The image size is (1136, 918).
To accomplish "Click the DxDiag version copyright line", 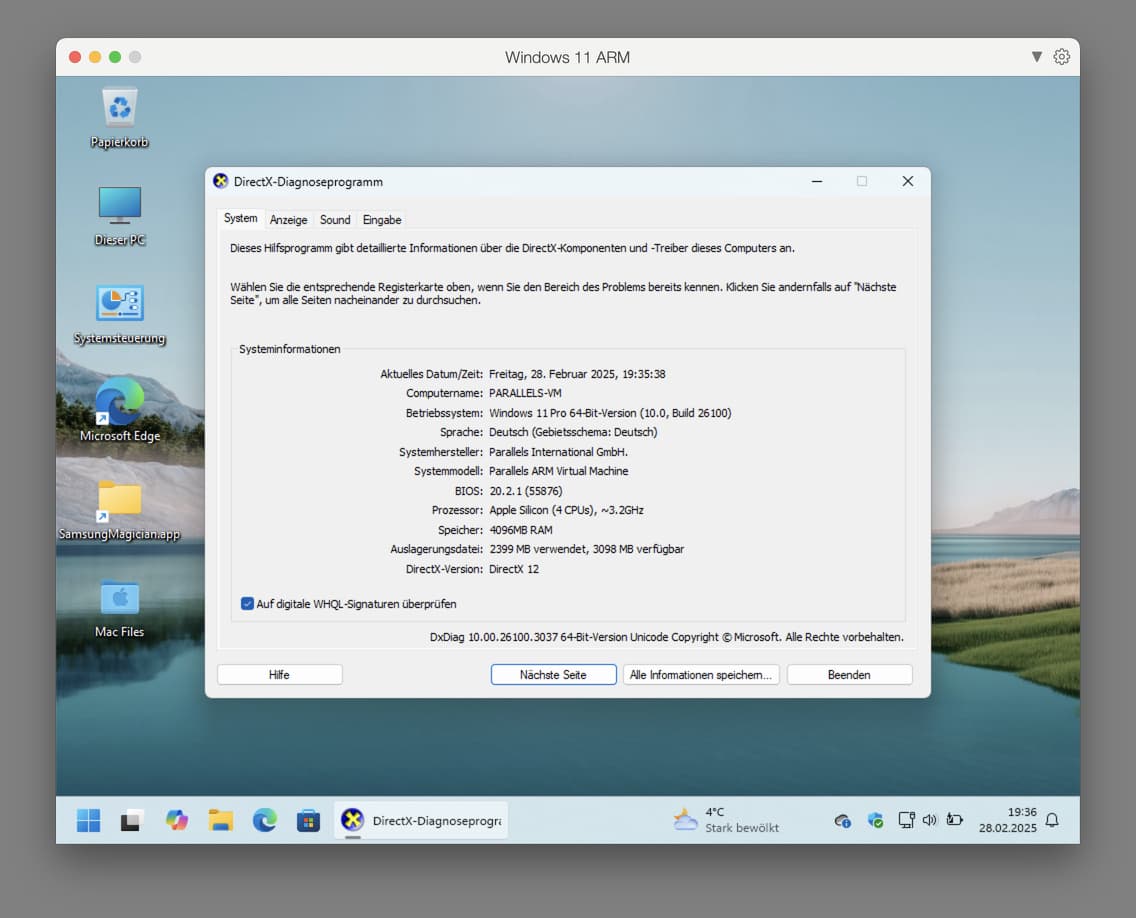I will coord(667,637).
